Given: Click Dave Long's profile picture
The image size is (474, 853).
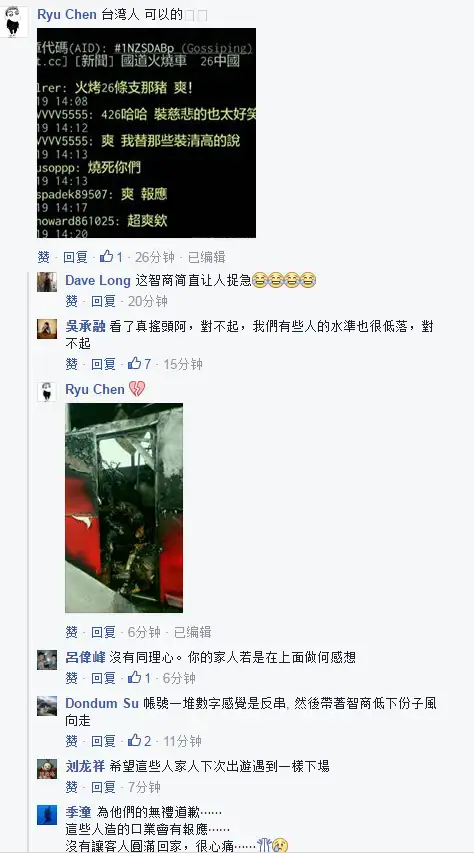Looking at the screenshot, I should point(47,282).
